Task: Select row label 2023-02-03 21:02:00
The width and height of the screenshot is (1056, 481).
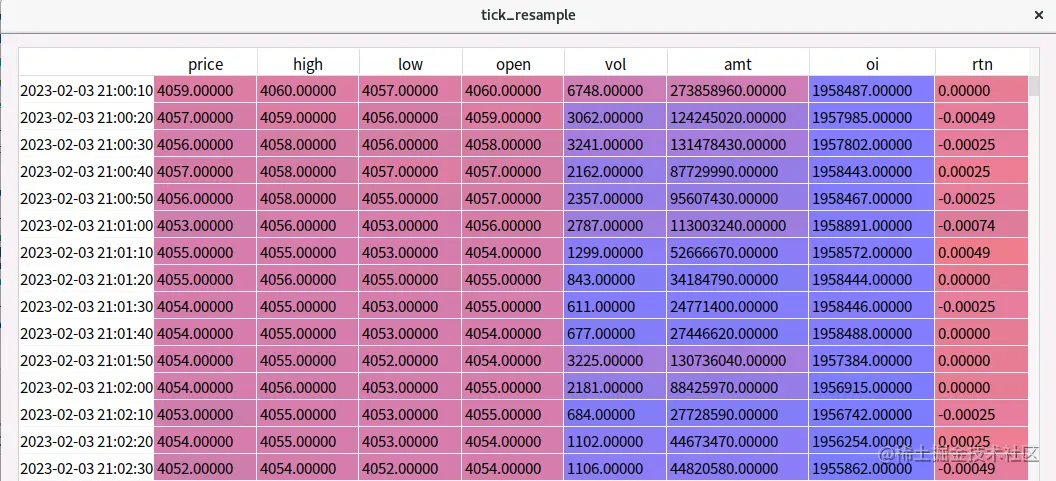Action: click(86, 387)
